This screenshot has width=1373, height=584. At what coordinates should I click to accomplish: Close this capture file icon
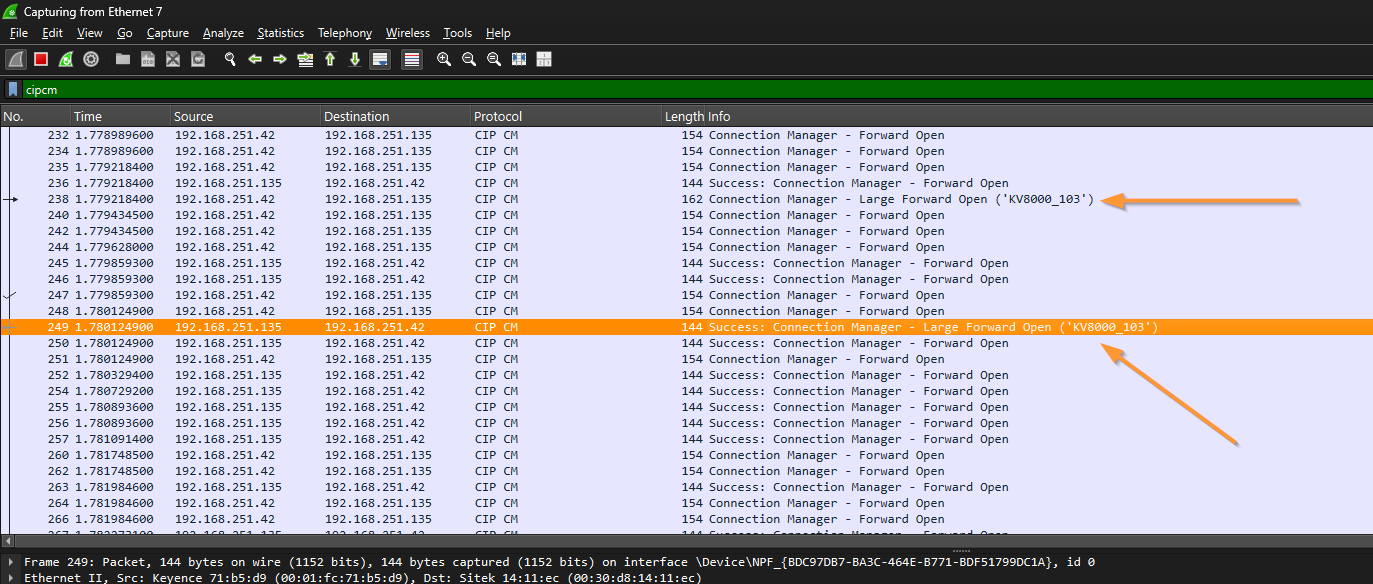173,59
